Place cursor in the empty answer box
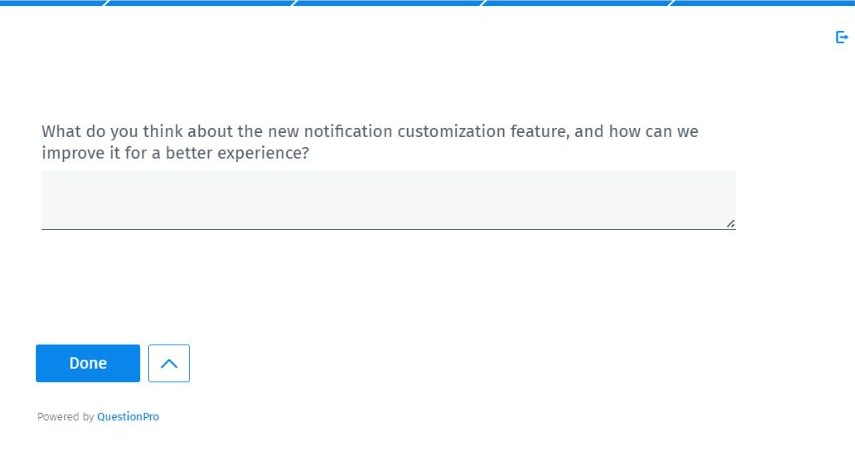This screenshot has width=855, height=453. point(389,200)
